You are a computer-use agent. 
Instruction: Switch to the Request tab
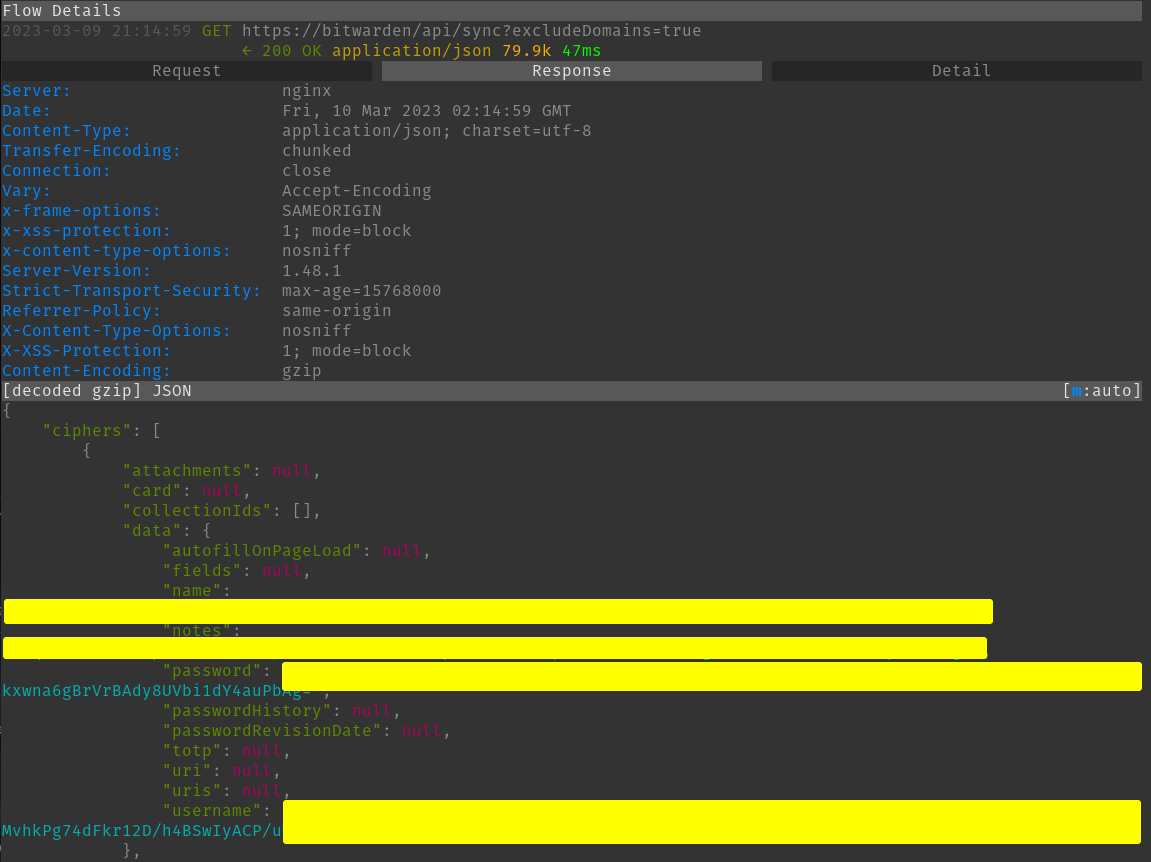coord(186,71)
